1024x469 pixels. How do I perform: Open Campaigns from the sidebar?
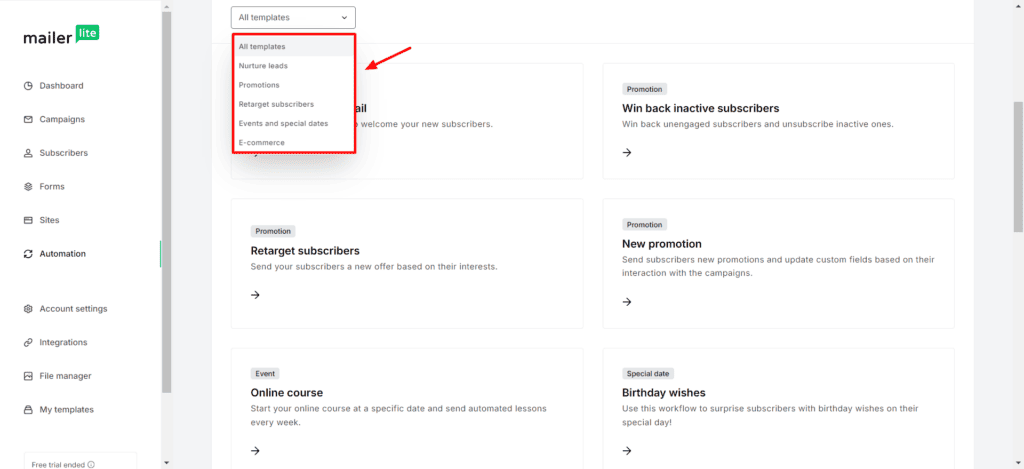click(62, 120)
